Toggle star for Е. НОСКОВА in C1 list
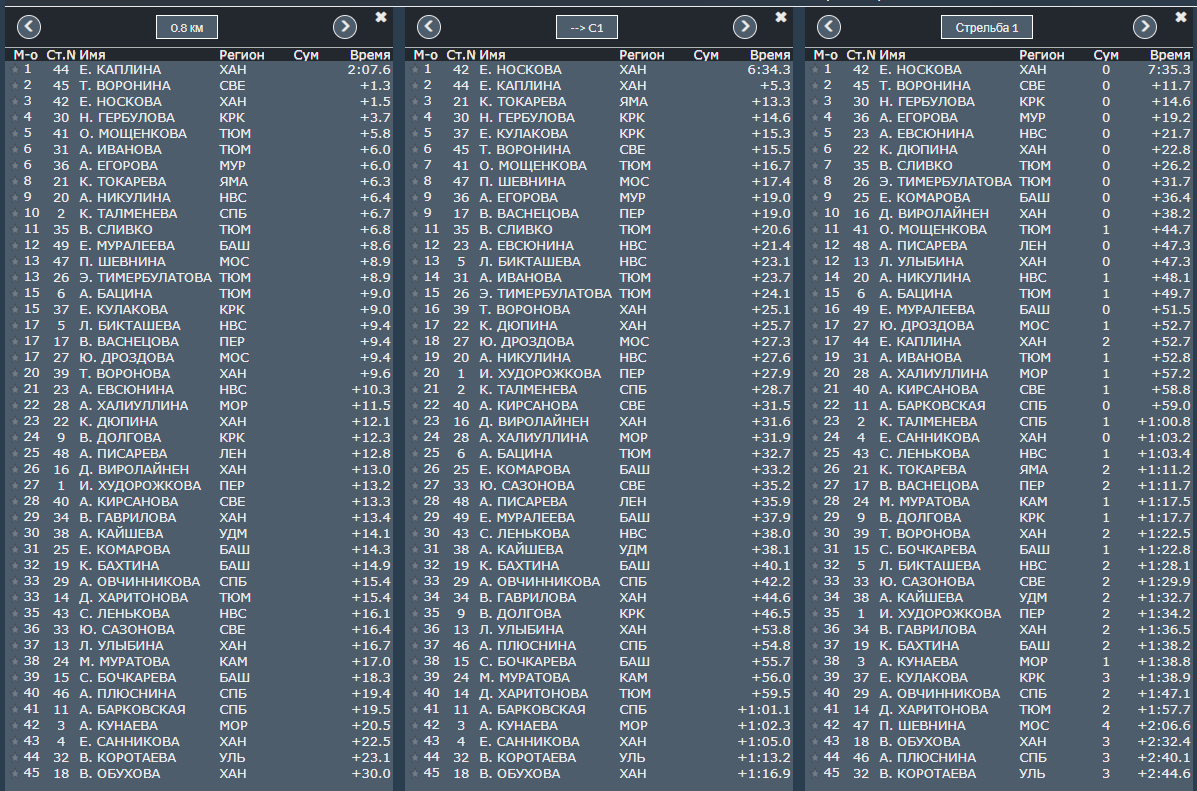Screen dimensions: 1197x791 (415, 69)
